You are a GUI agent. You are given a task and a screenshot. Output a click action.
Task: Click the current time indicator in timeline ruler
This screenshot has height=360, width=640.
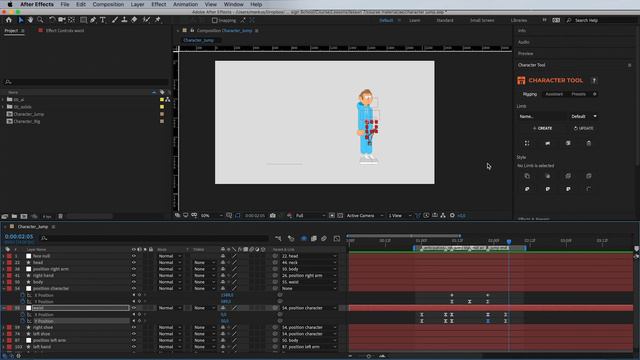pos(509,241)
